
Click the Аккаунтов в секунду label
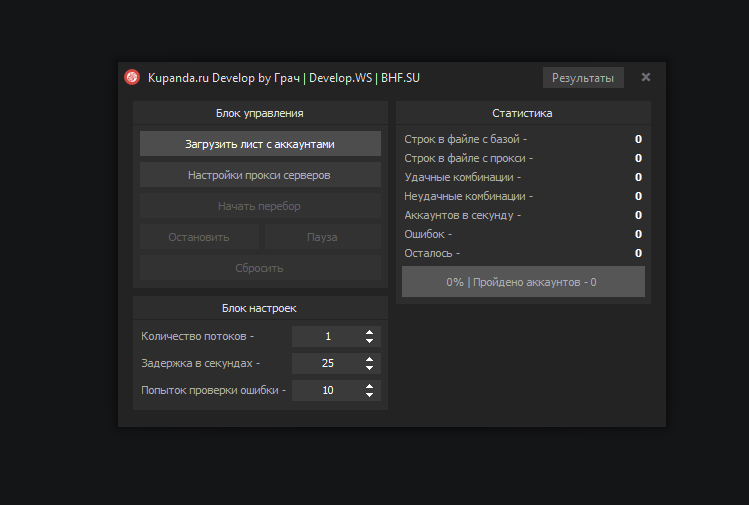(462, 215)
